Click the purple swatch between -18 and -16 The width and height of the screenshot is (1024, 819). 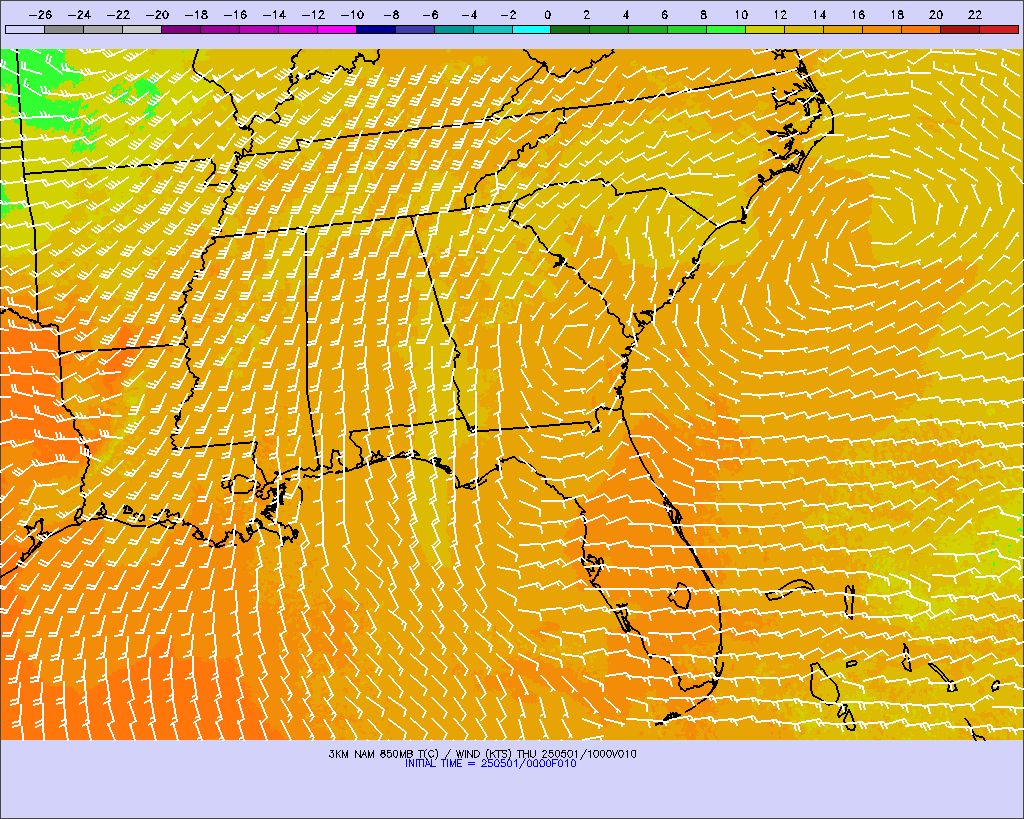[x=220, y=29]
